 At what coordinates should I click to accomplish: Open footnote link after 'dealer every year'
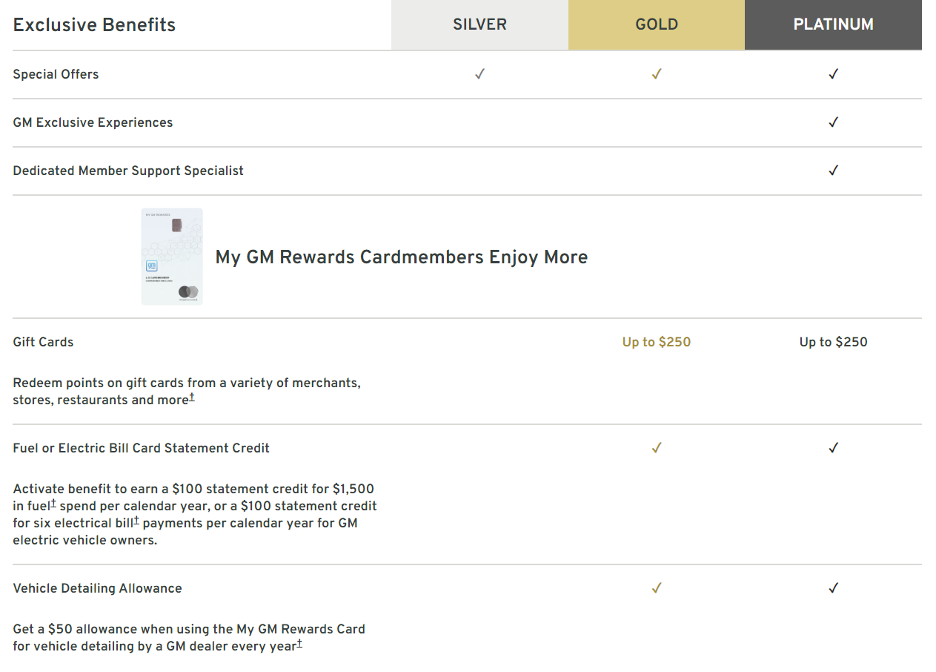(x=299, y=643)
